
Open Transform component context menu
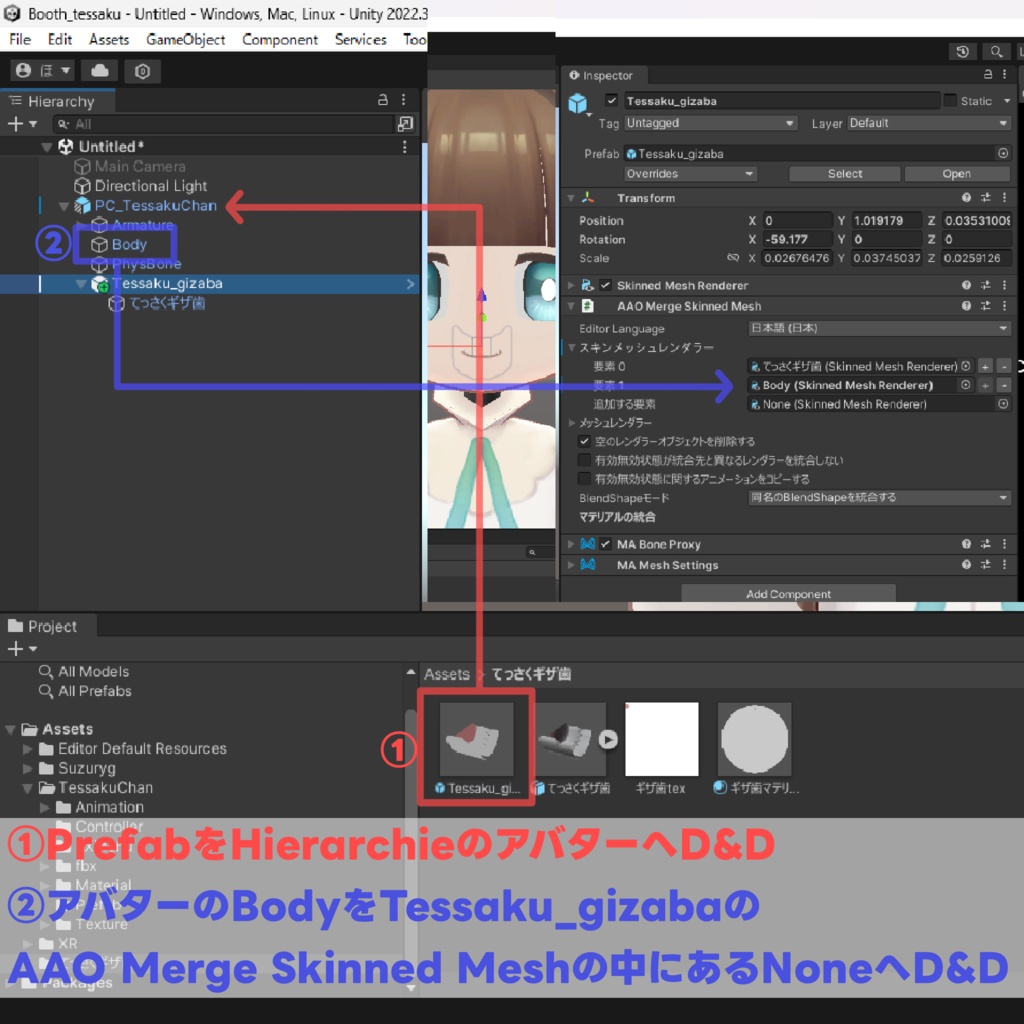(x=1005, y=197)
